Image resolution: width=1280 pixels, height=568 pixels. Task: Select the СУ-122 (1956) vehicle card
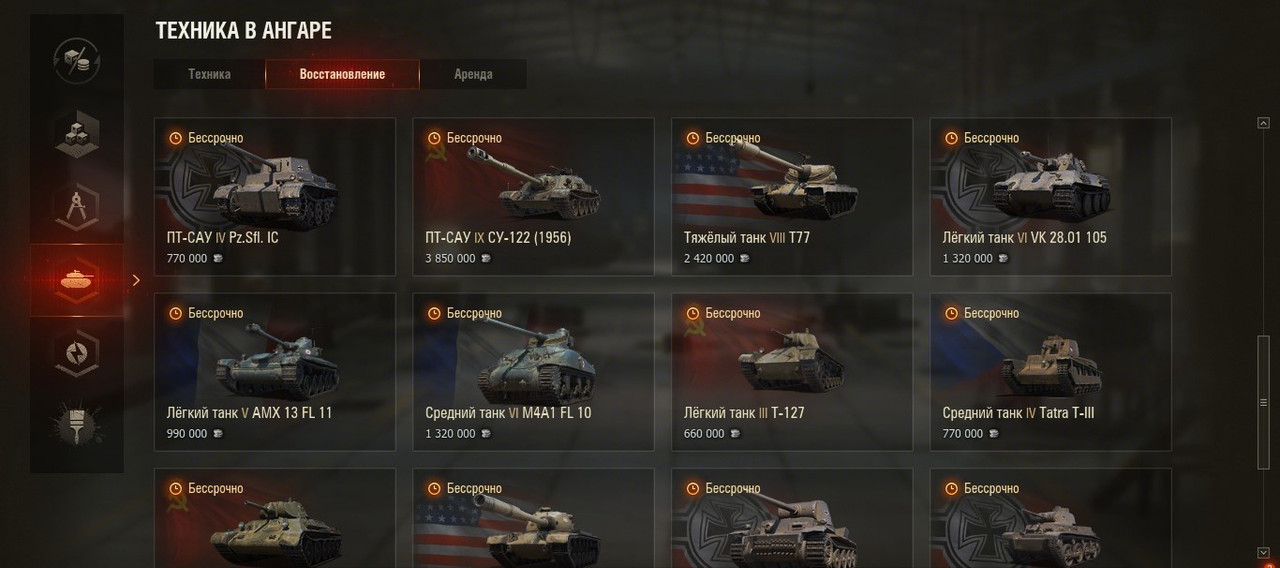(x=534, y=196)
